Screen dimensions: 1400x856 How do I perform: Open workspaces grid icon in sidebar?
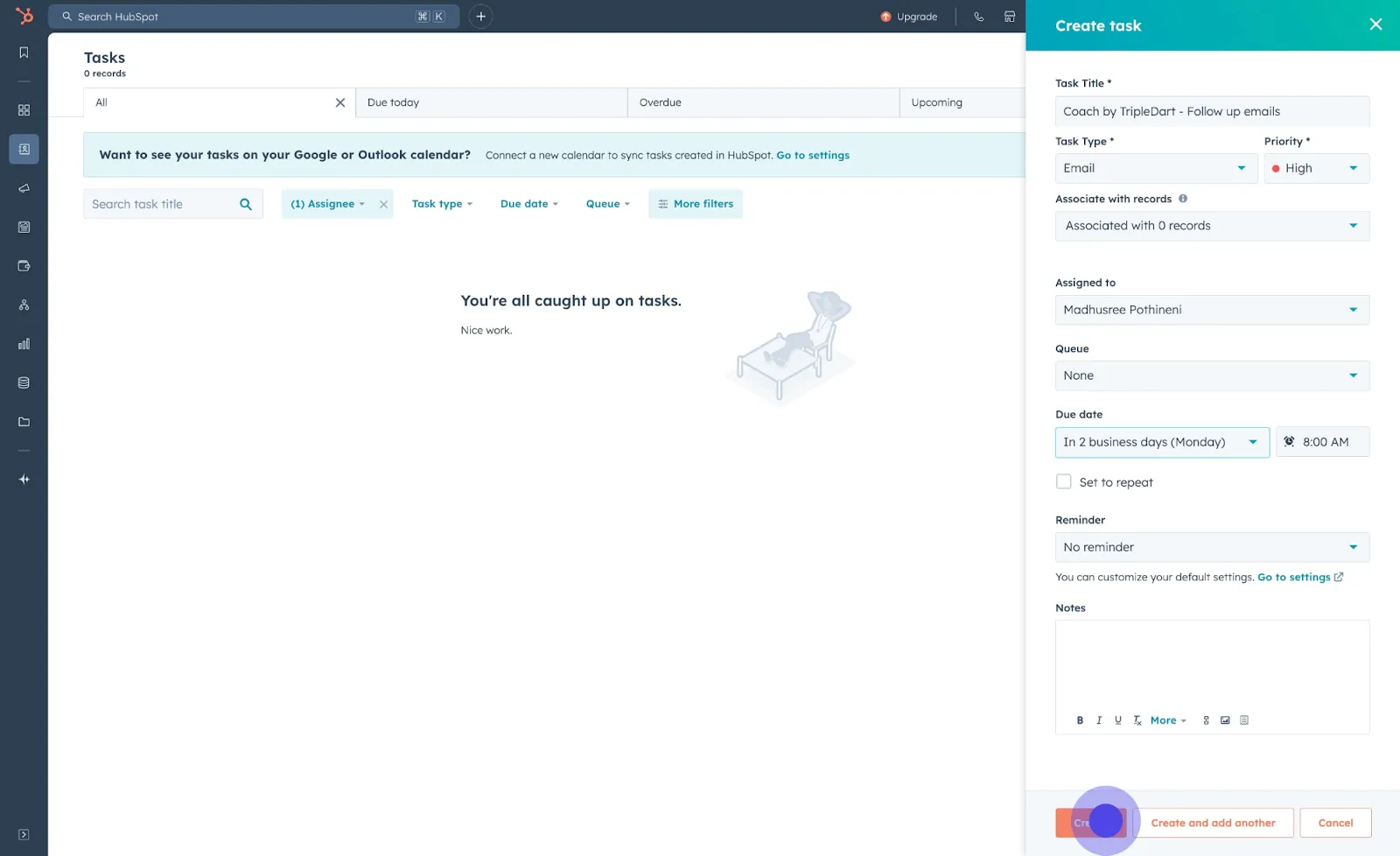pyautogui.click(x=24, y=110)
